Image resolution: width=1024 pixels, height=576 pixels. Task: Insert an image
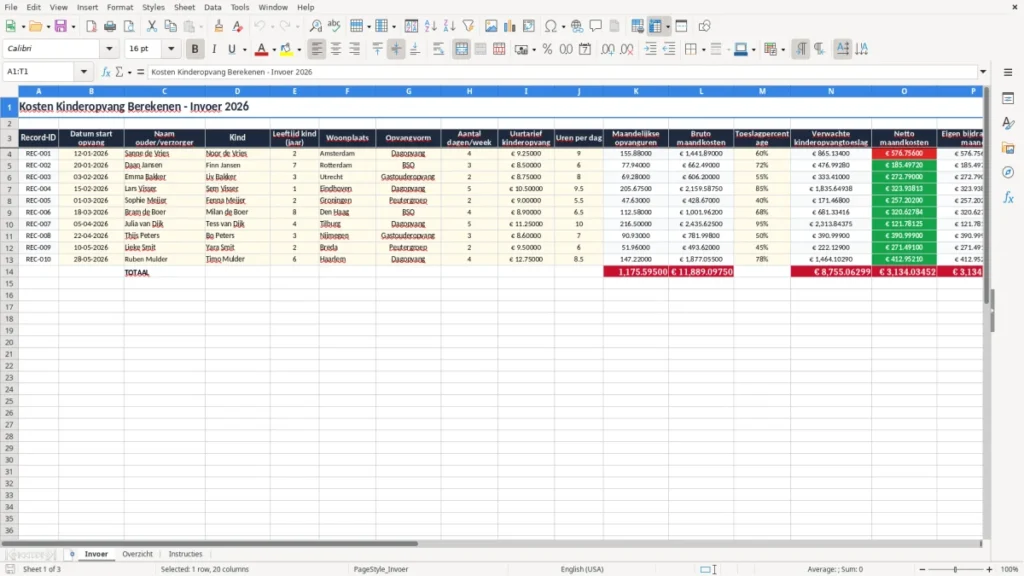491,26
